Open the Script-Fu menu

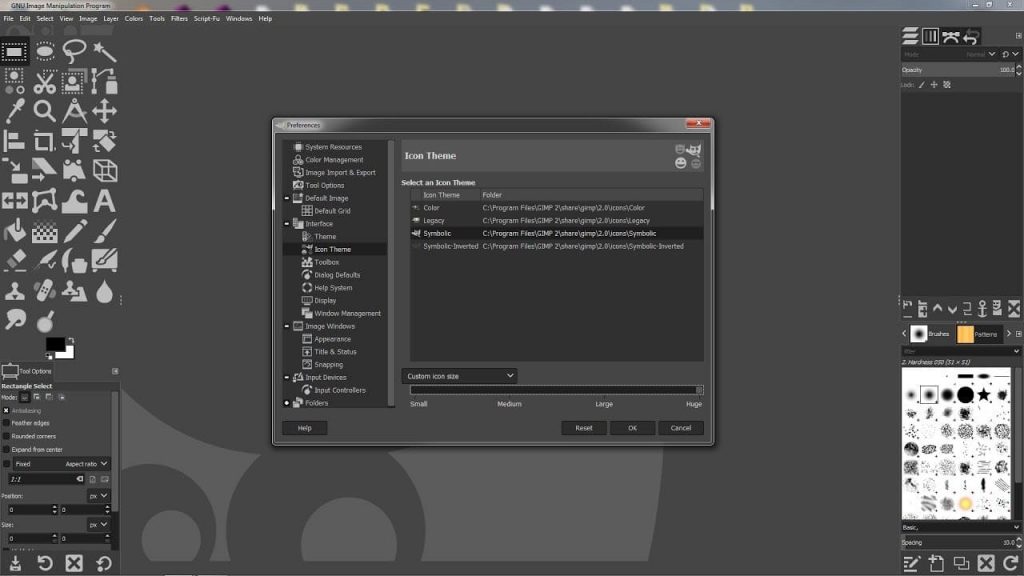(206, 19)
